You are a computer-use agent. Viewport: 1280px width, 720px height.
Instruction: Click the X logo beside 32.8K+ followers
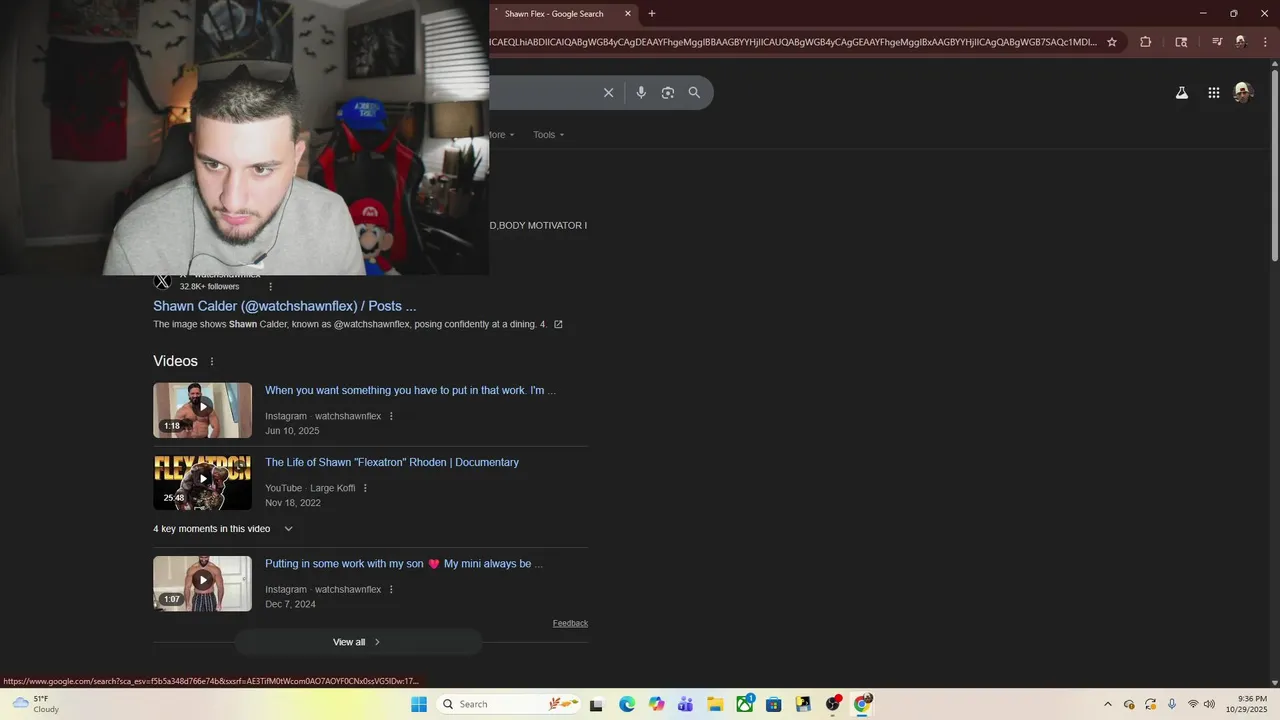(163, 282)
